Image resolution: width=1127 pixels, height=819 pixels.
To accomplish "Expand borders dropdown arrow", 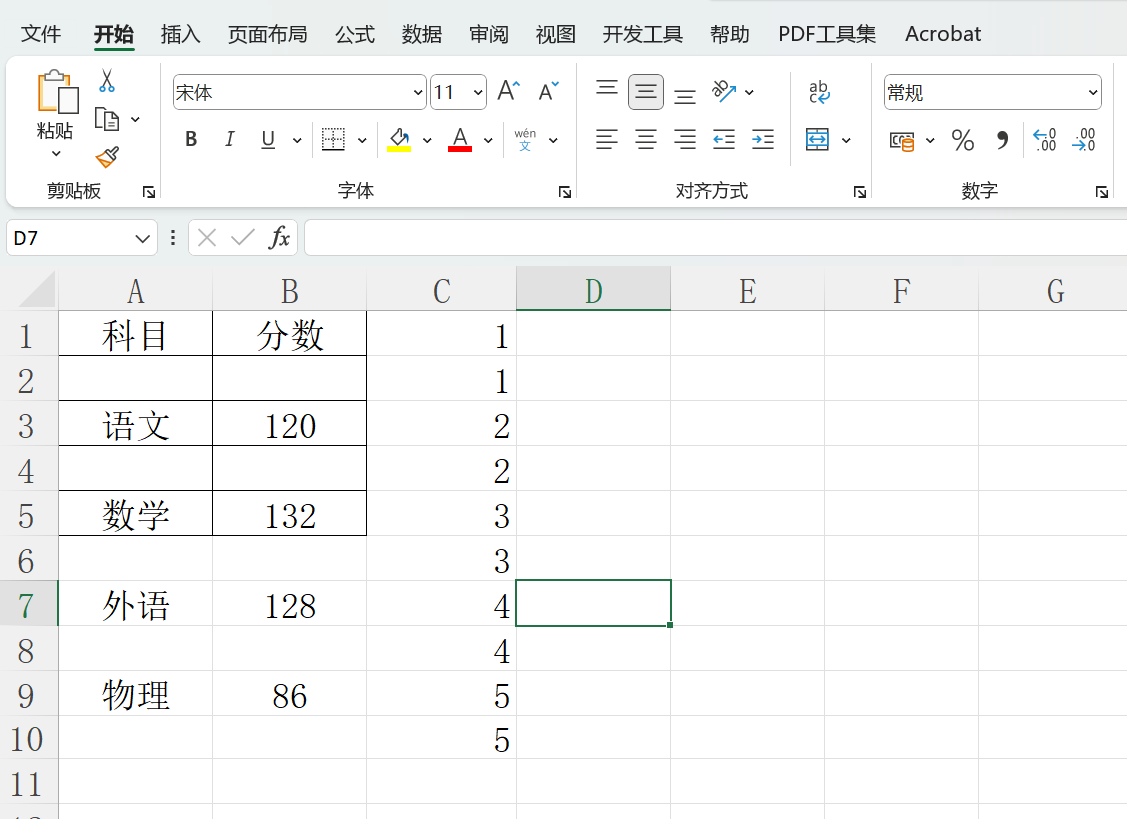I will pyautogui.click(x=362, y=140).
